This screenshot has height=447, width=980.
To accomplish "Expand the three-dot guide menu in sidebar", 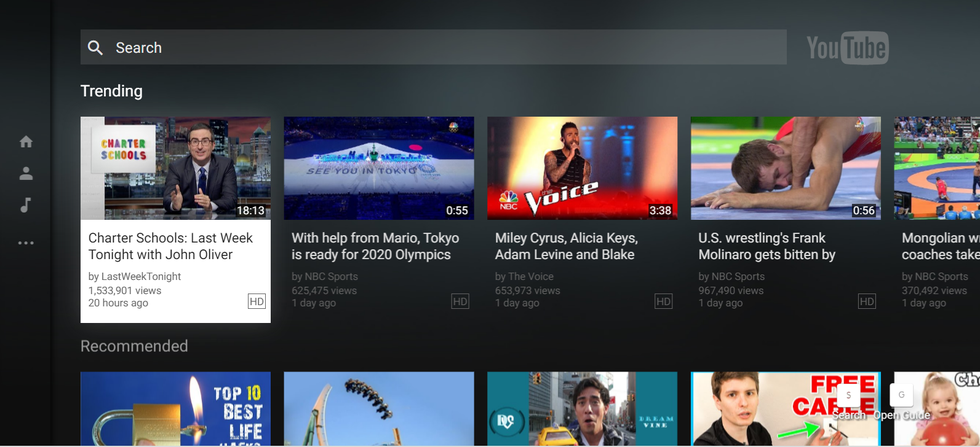I will [26, 243].
